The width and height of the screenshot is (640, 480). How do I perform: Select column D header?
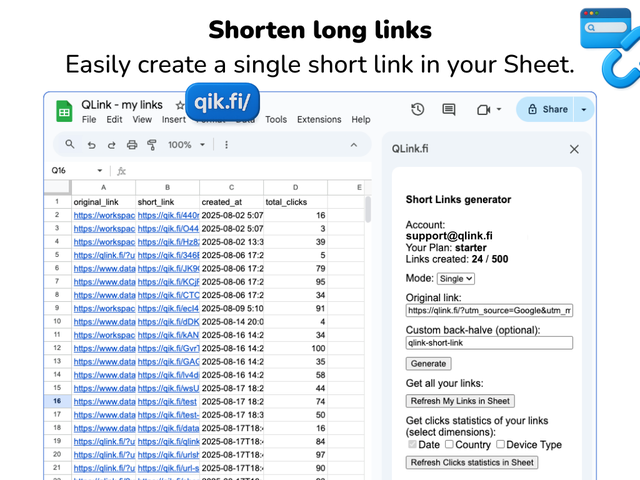pyautogui.click(x=296, y=187)
